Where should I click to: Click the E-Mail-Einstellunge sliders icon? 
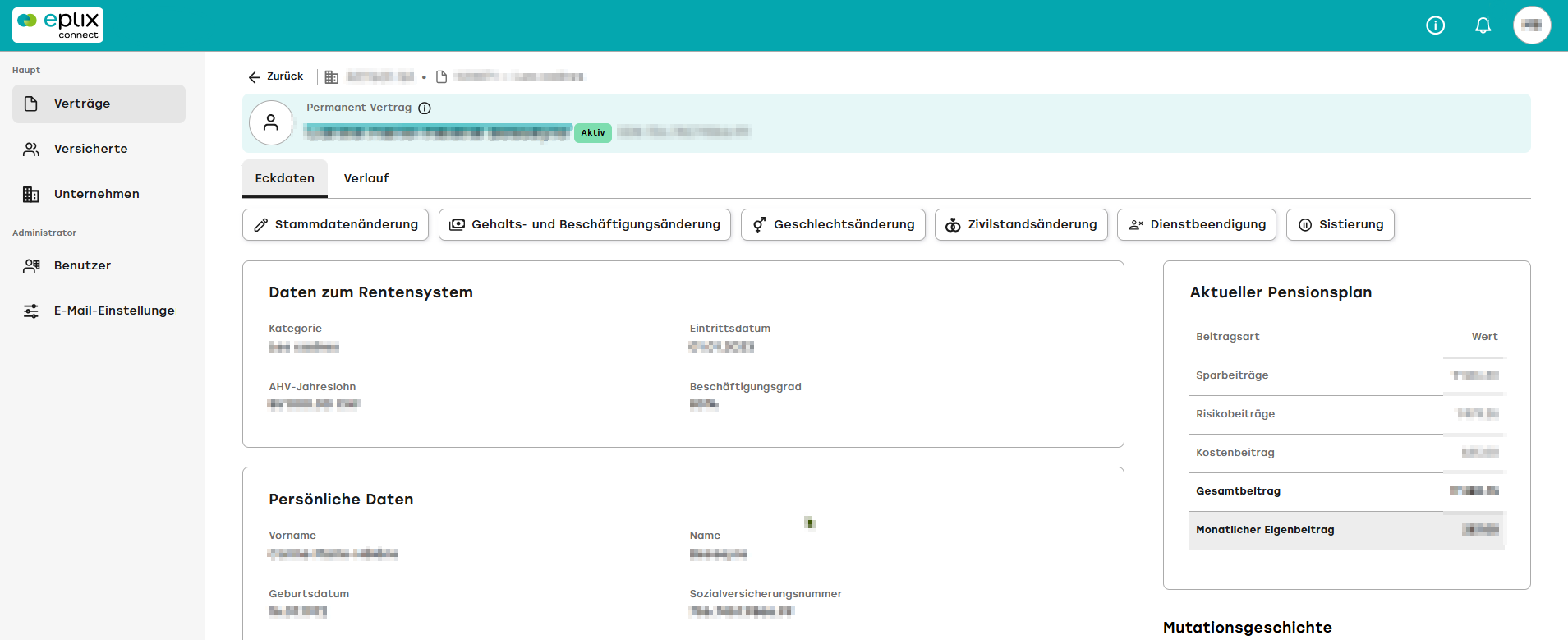[31, 311]
